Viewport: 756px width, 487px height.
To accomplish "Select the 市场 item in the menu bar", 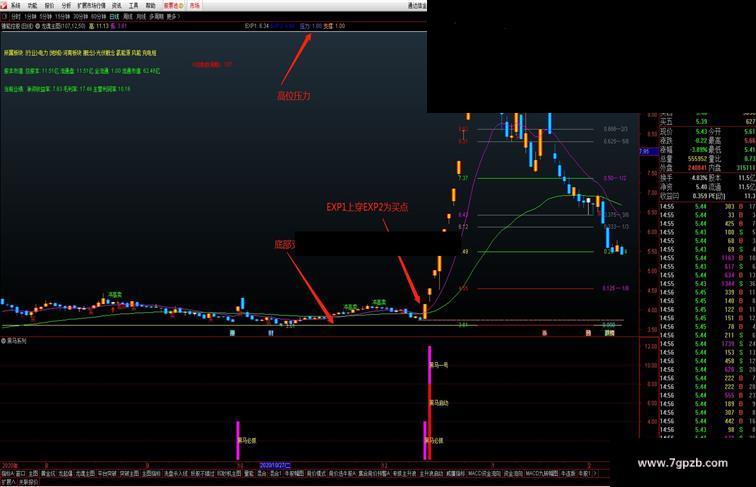I will (x=194, y=6).
